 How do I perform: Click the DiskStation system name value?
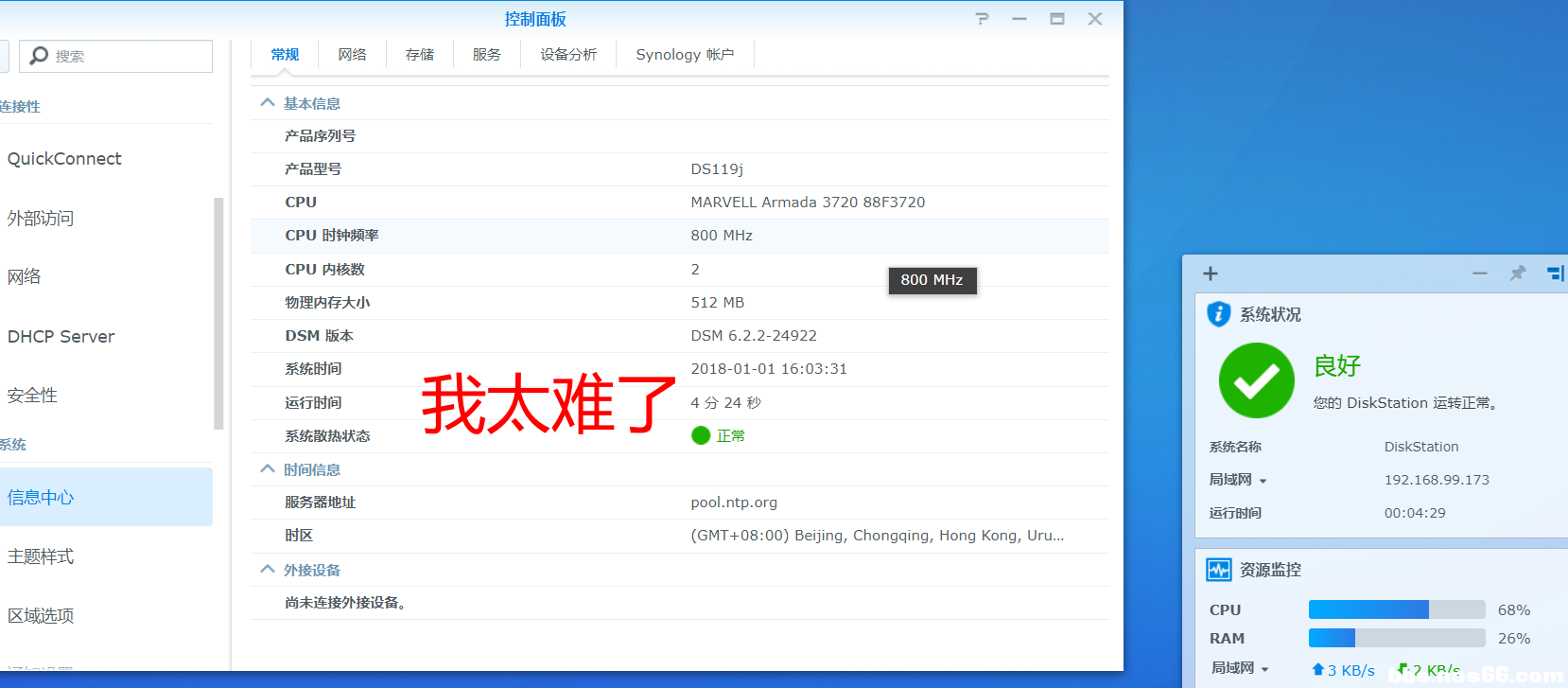point(1421,447)
